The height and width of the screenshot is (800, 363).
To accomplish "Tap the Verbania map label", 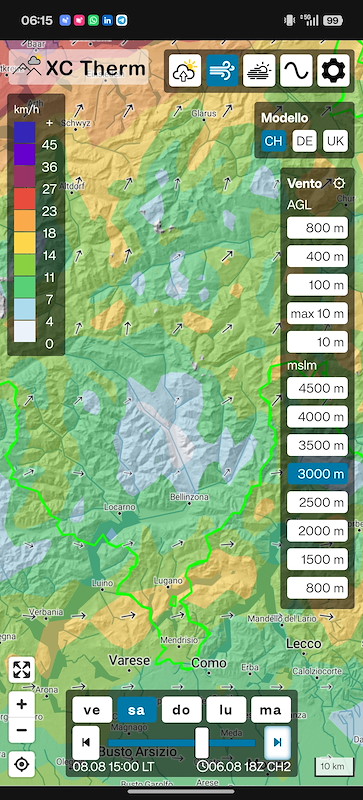I will (x=46, y=611).
